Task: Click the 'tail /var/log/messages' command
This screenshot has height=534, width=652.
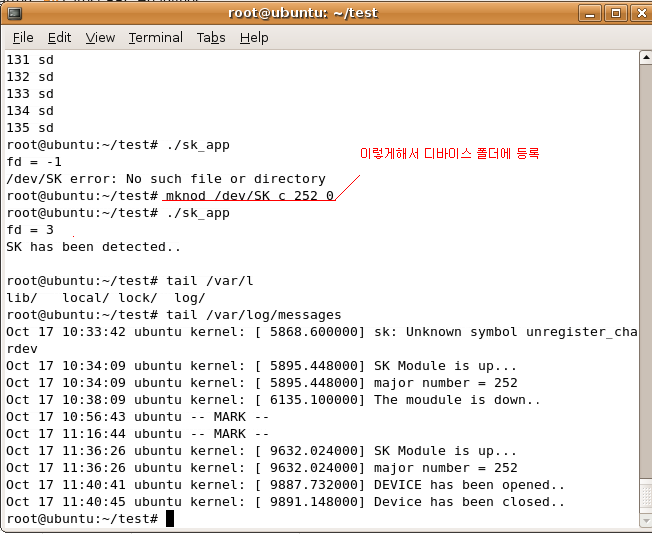Action: pyautogui.click(x=254, y=315)
